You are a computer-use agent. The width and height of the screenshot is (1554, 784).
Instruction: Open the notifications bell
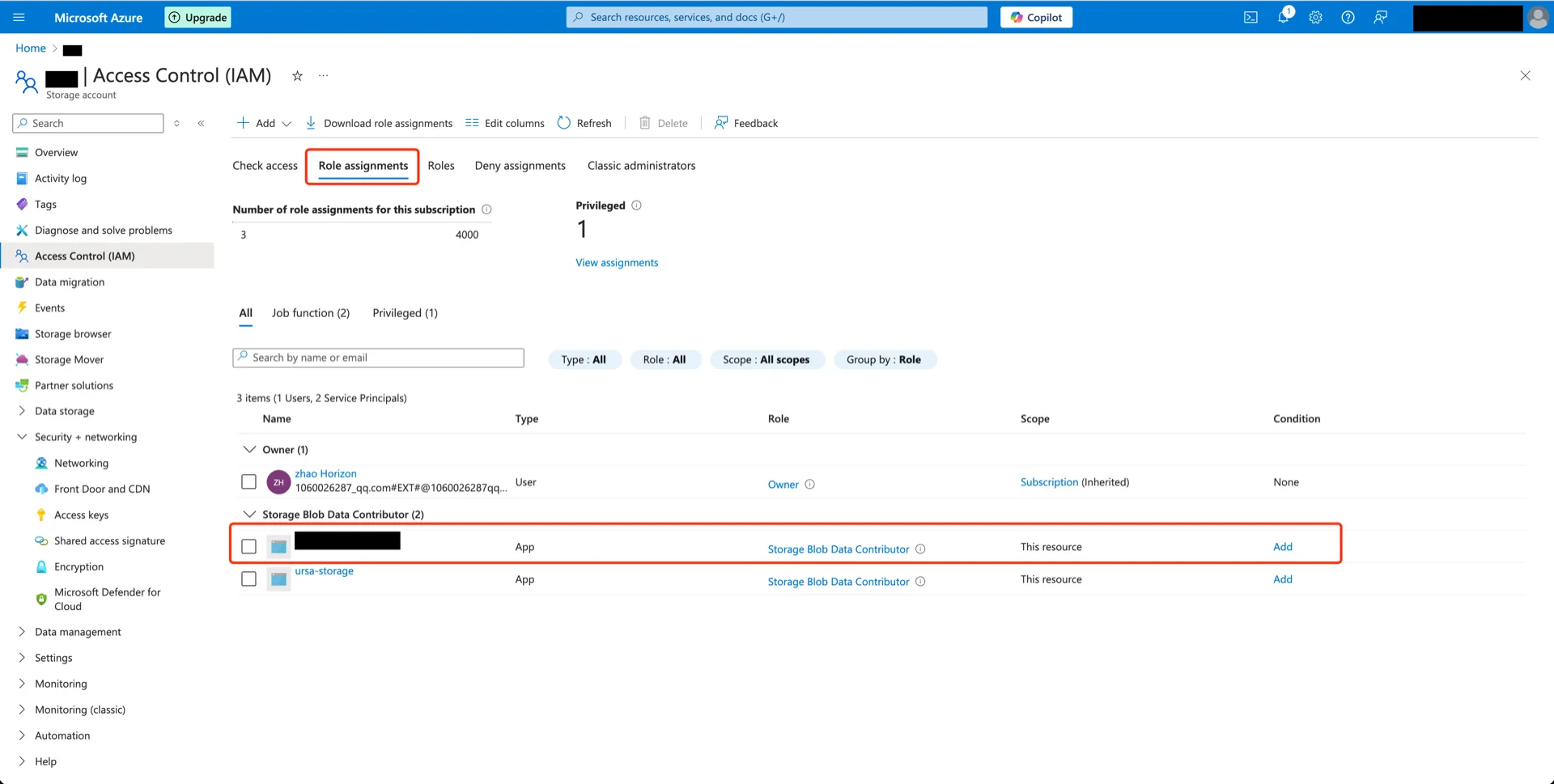(x=1284, y=17)
